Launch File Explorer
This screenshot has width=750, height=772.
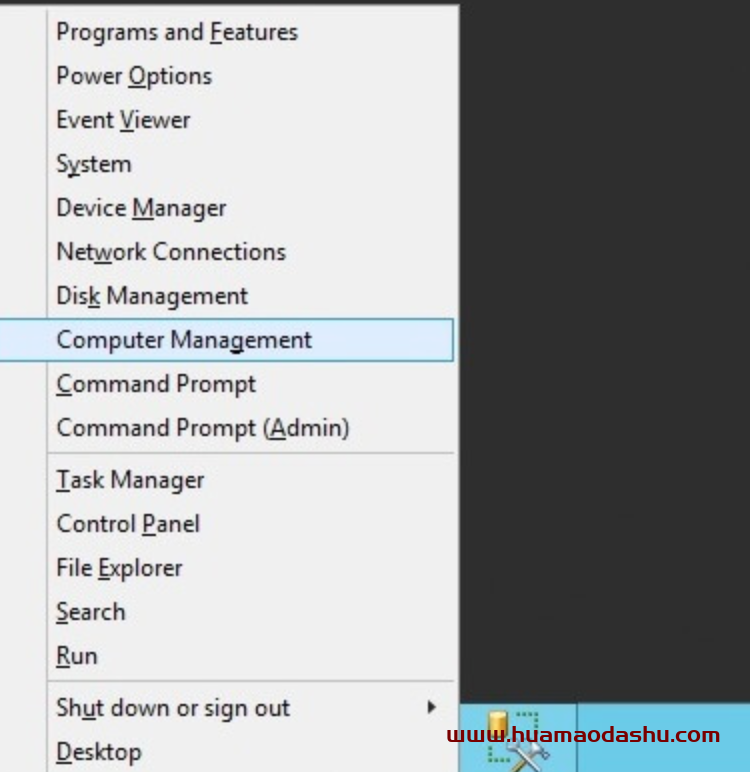tap(119, 568)
